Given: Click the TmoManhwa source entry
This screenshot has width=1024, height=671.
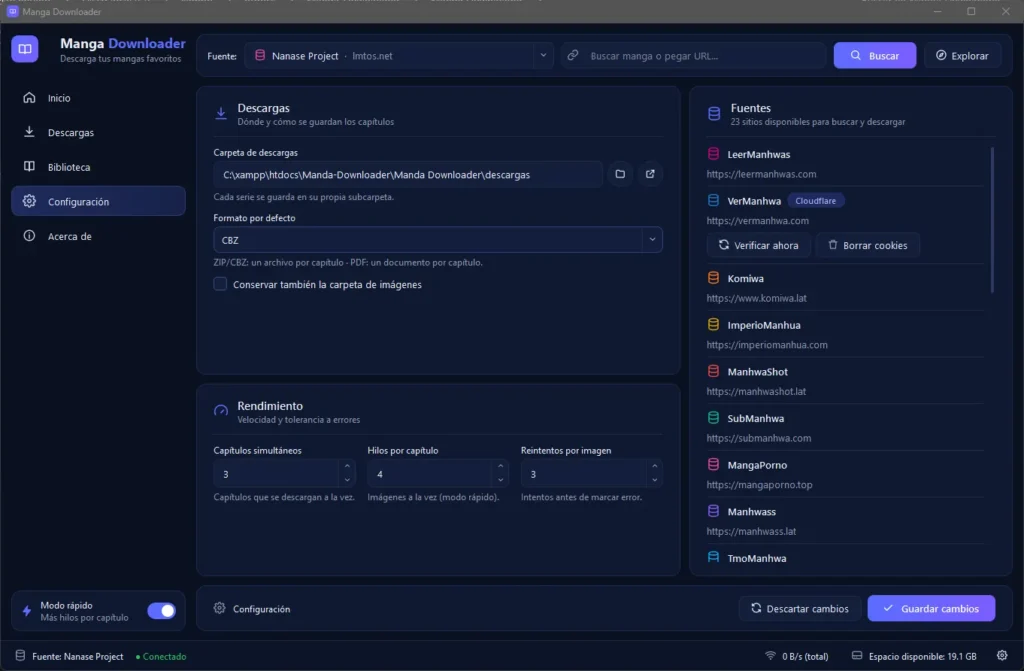Looking at the screenshot, I should [845, 558].
